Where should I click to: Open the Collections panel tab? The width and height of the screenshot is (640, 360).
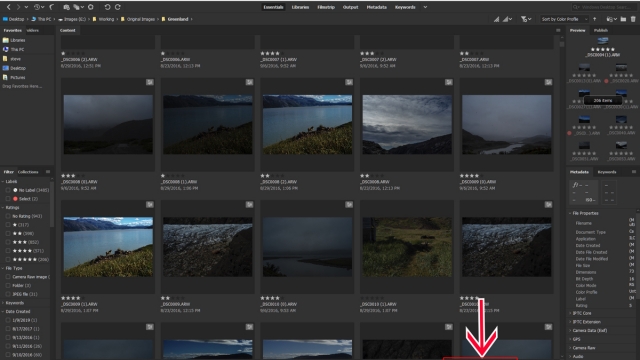tap(28, 172)
